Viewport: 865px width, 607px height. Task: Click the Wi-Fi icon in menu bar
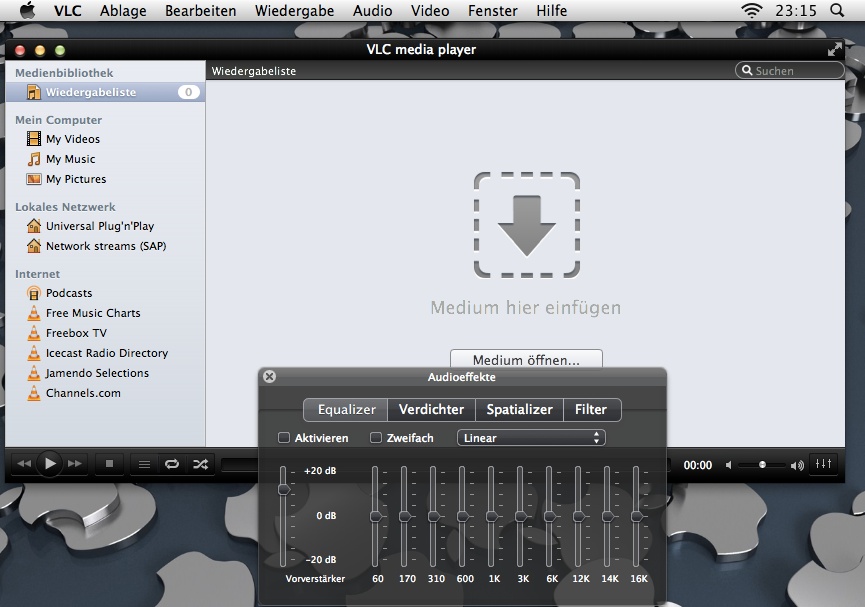coord(750,11)
